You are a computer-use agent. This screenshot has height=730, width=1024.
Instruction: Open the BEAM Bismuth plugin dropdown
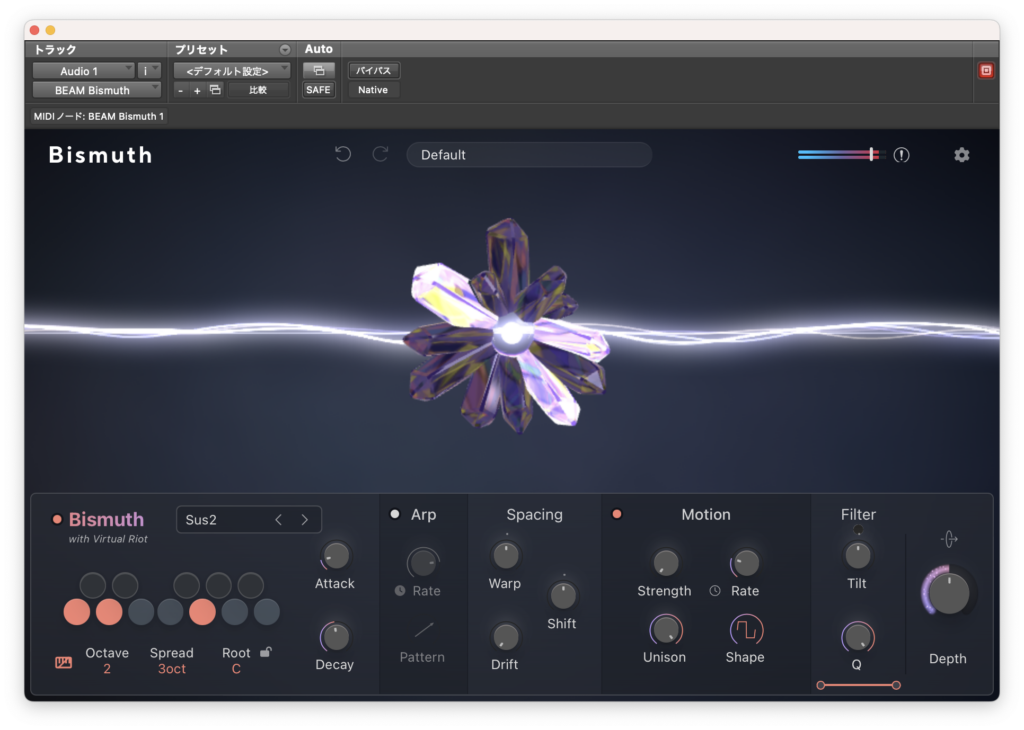(x=97, y=90)
